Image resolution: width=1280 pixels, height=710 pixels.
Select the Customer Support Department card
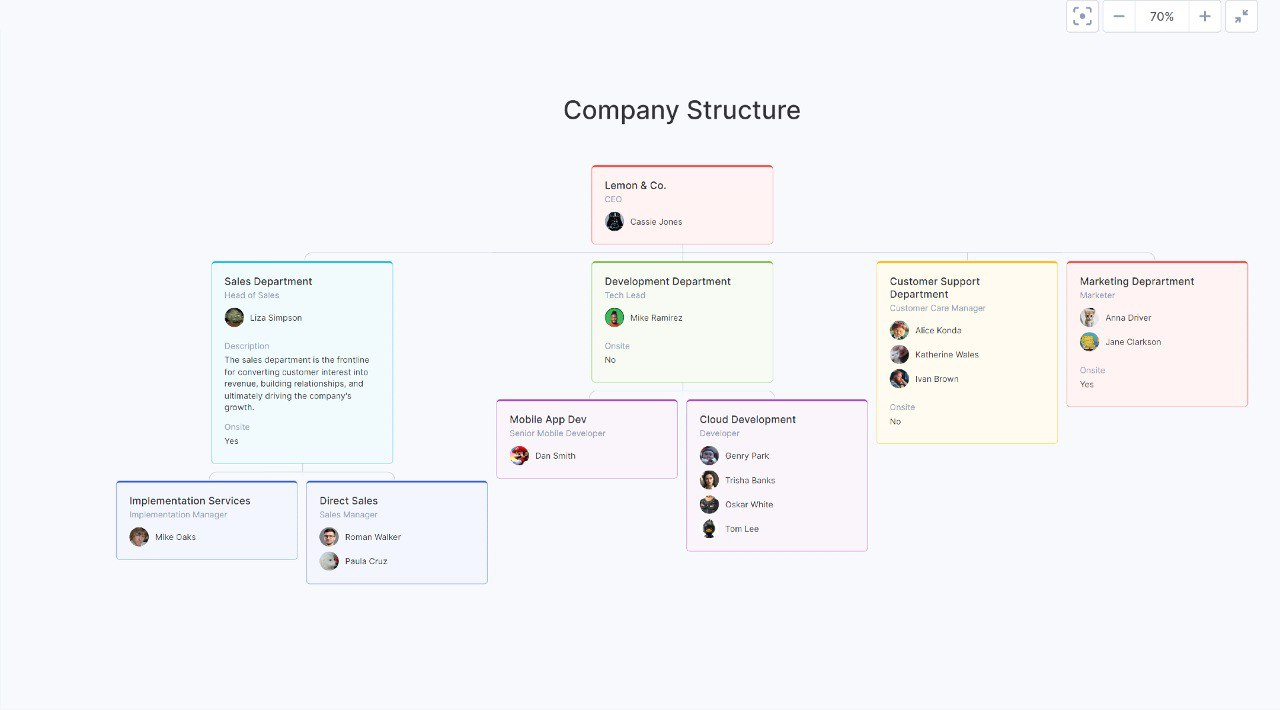pyautogui.click(x=967, y=352)
